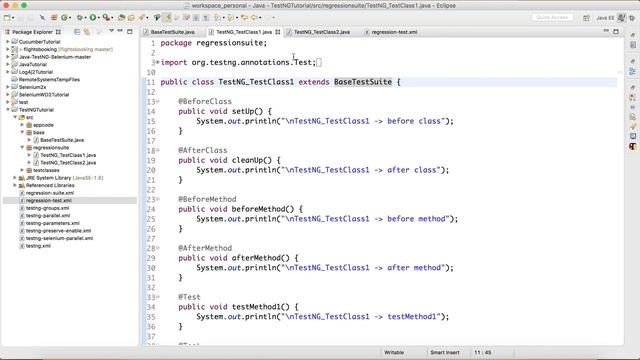
Task: Switch to the Java EE perspective
Action: pyautogui.click(x=605, y=18)
